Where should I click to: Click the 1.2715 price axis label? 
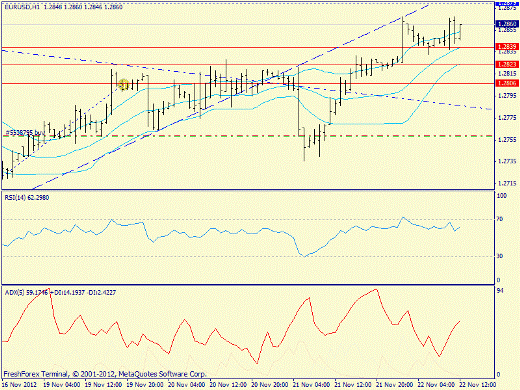507,183
